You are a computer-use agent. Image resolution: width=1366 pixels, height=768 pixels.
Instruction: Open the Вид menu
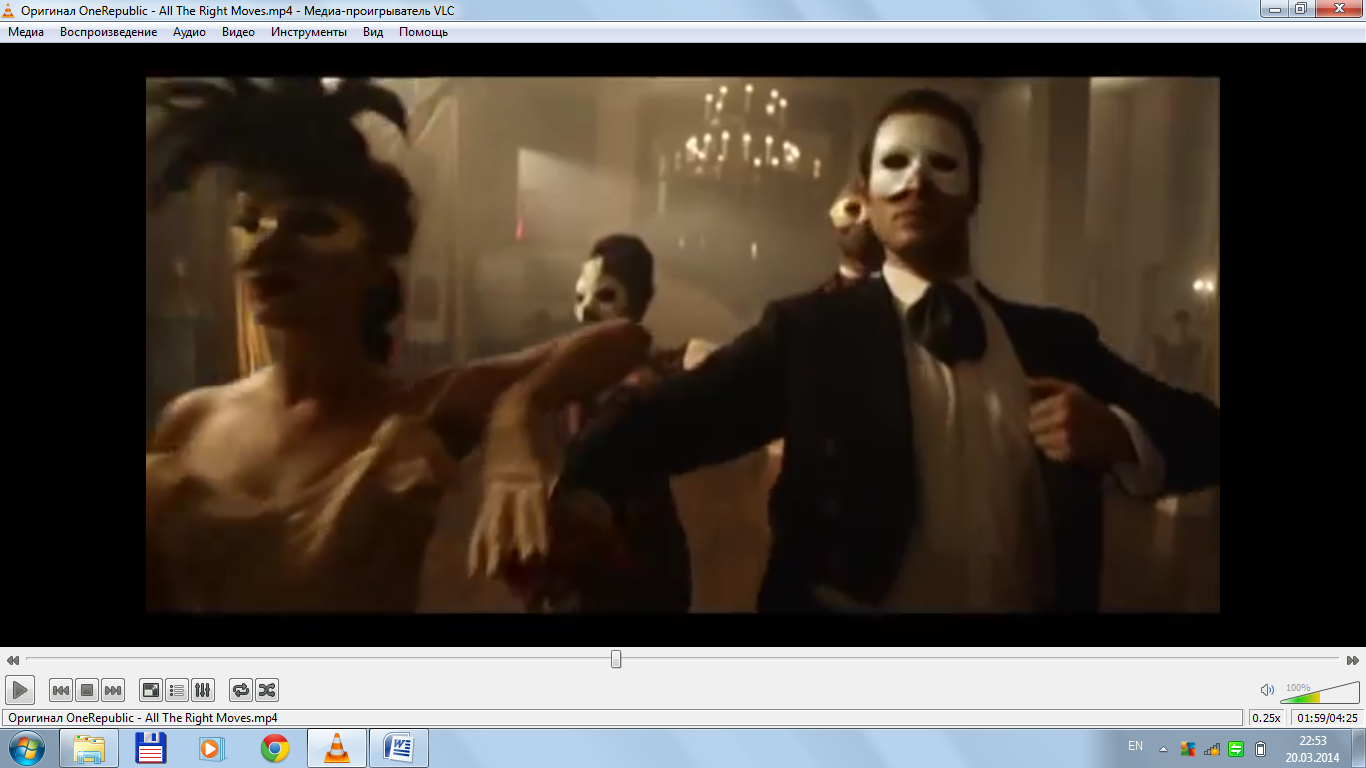(x=373, y=32)
